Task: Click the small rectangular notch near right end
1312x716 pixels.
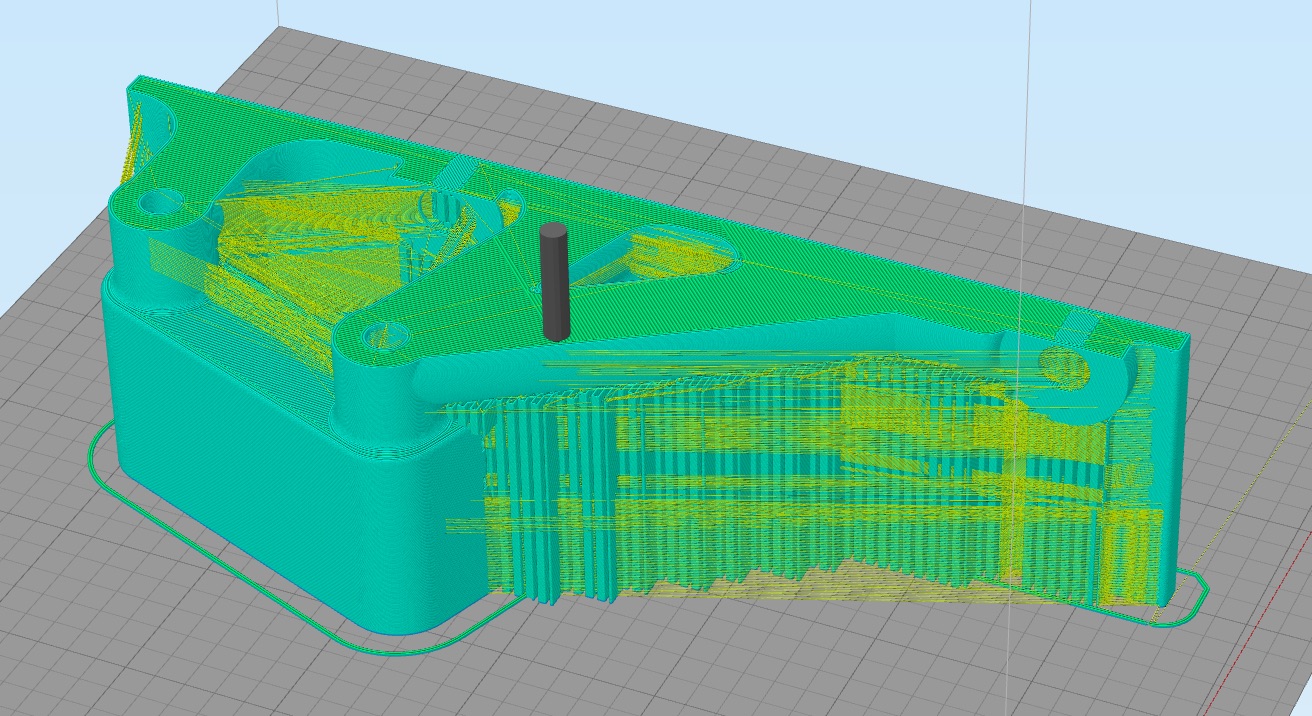Action: 1084,327
